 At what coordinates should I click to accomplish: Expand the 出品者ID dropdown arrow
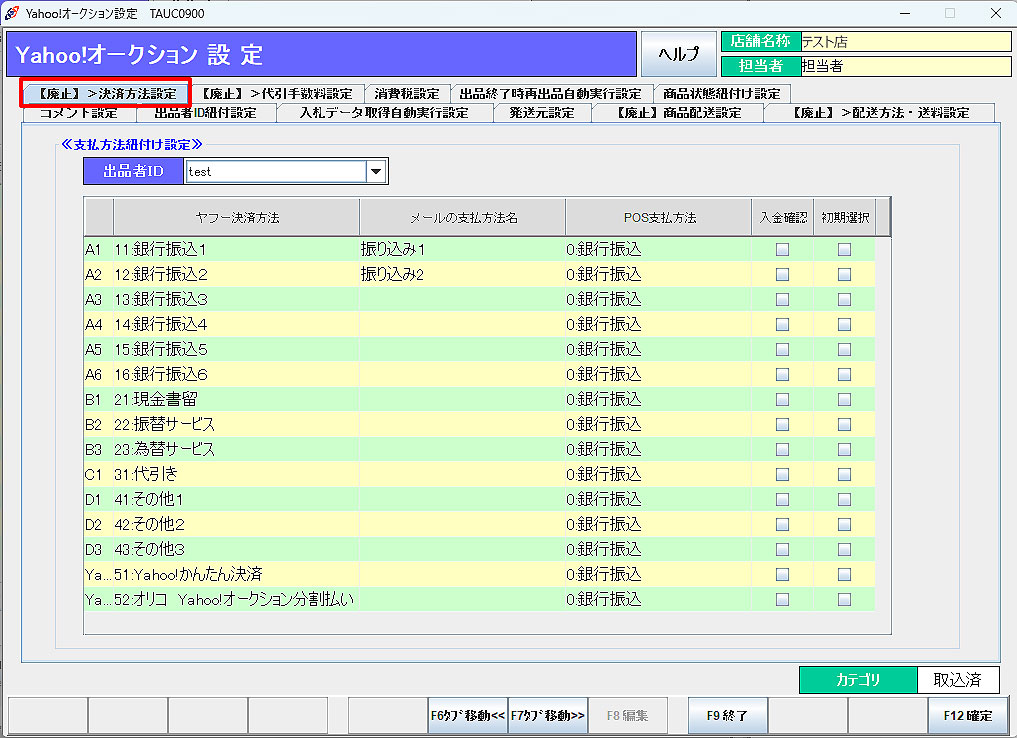click(x=376, y=172)
